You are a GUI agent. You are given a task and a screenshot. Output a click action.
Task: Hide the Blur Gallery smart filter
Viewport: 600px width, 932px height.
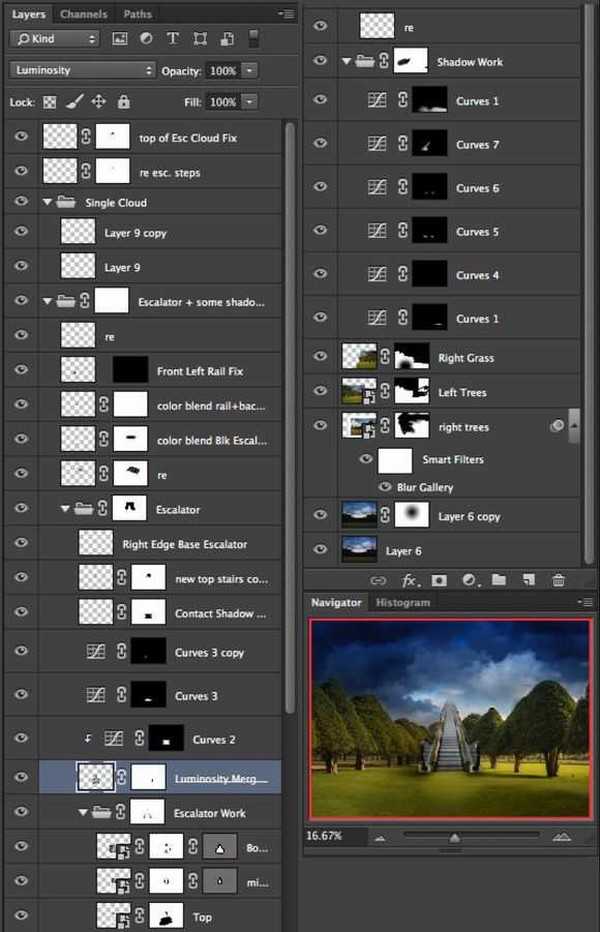(385, 487)
